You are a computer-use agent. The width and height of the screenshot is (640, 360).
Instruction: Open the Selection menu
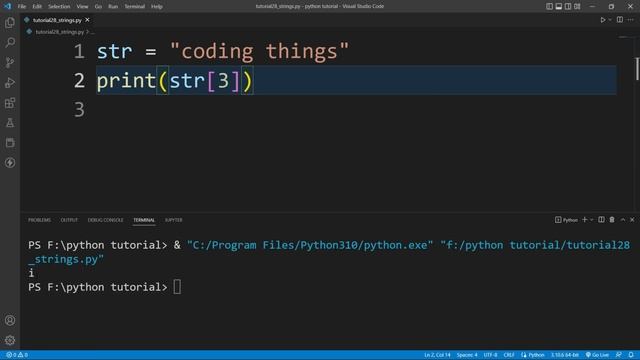click(59, 7)
